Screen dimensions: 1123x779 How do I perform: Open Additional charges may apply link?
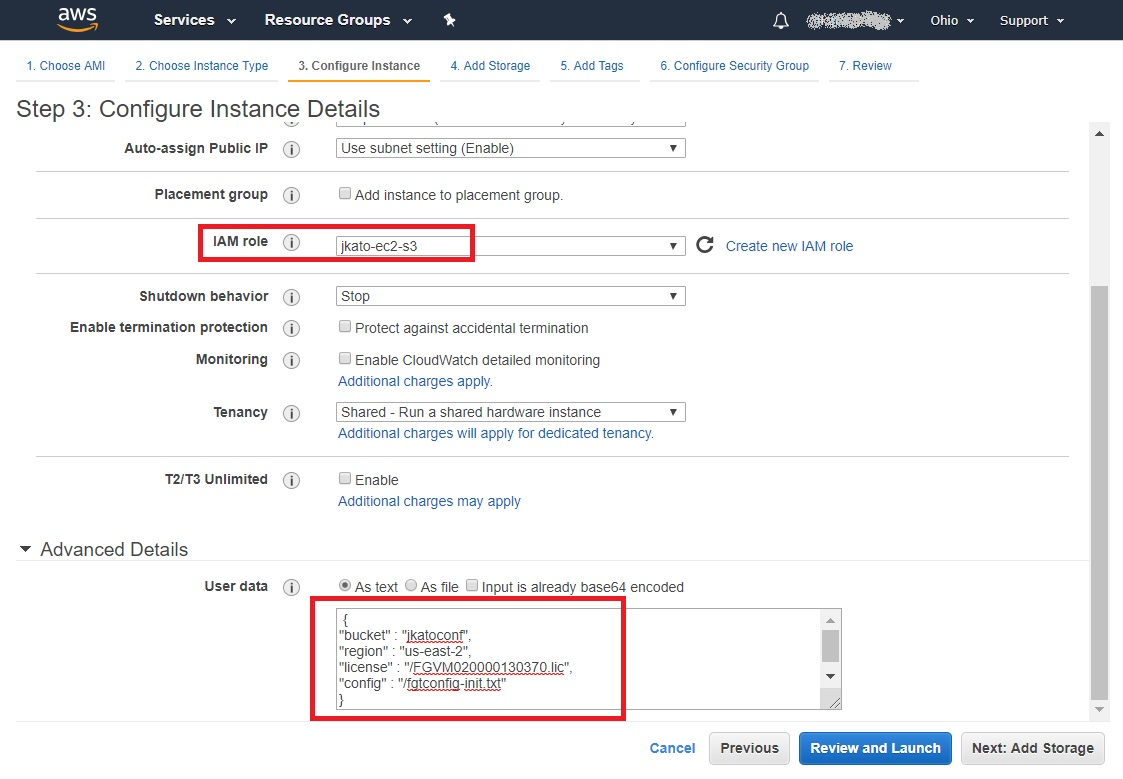pos(429,502)
